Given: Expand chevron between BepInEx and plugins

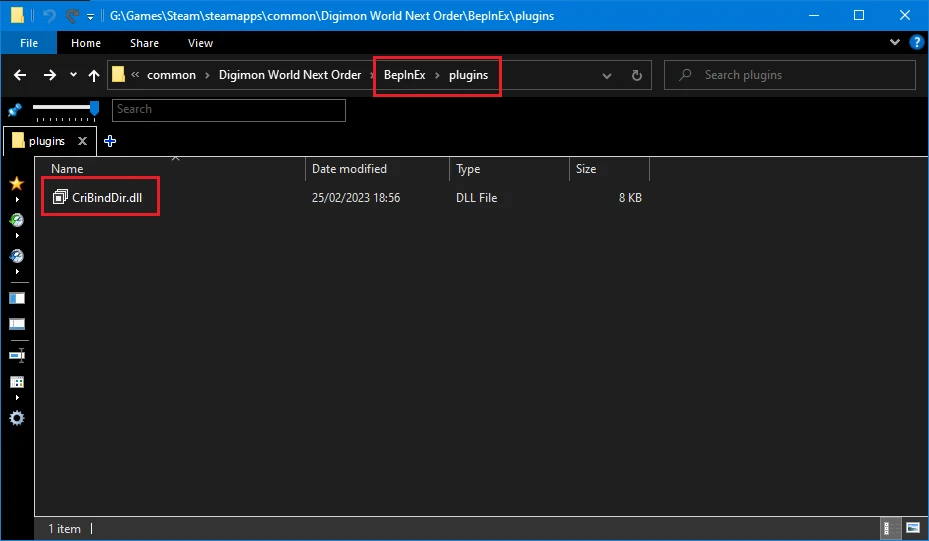Looking at the screenshot, I should coord(437,75).
